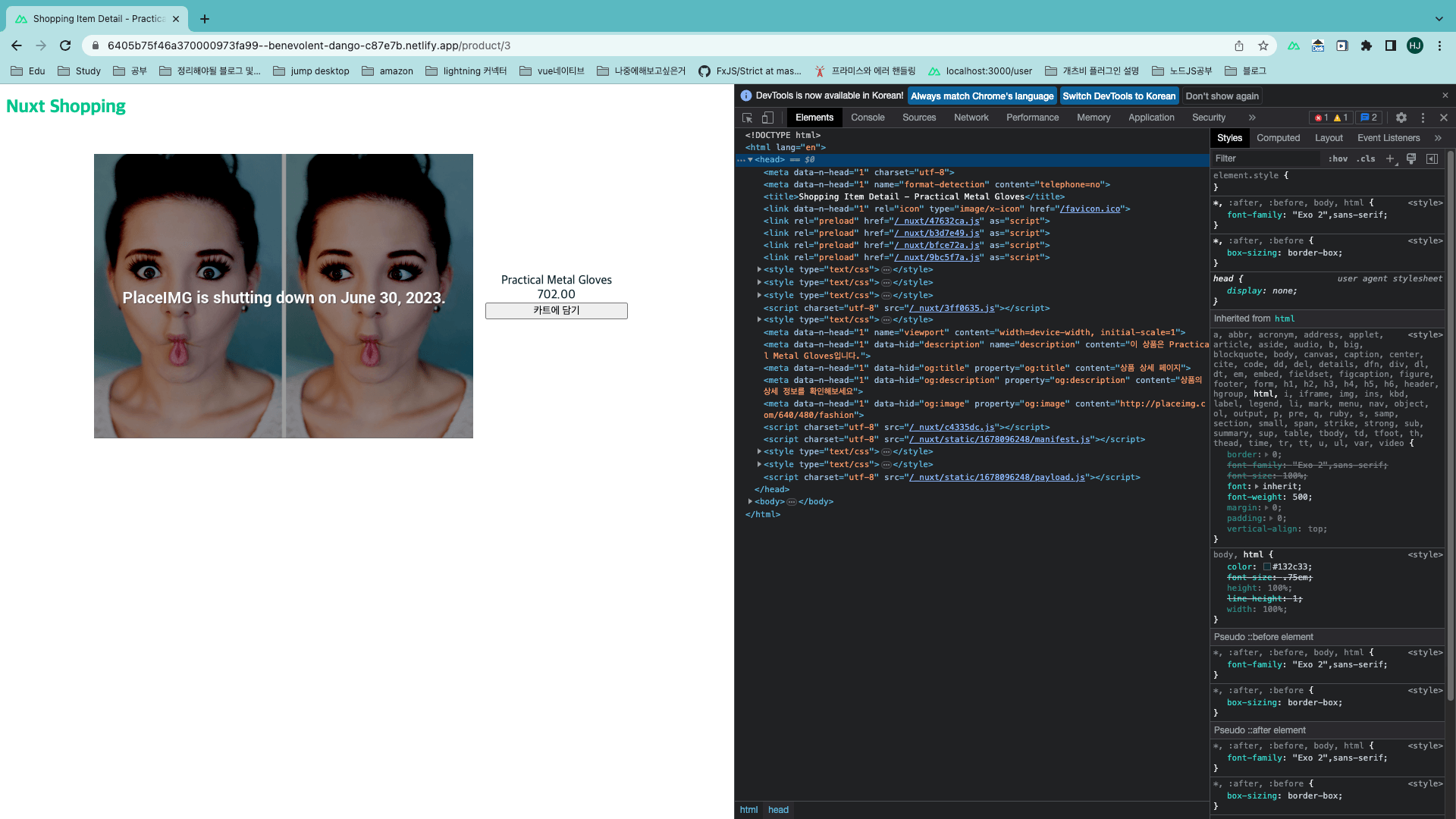Dismiss the DevTools language infobar
The image size is (1456, 819).
click(1445, 96)
